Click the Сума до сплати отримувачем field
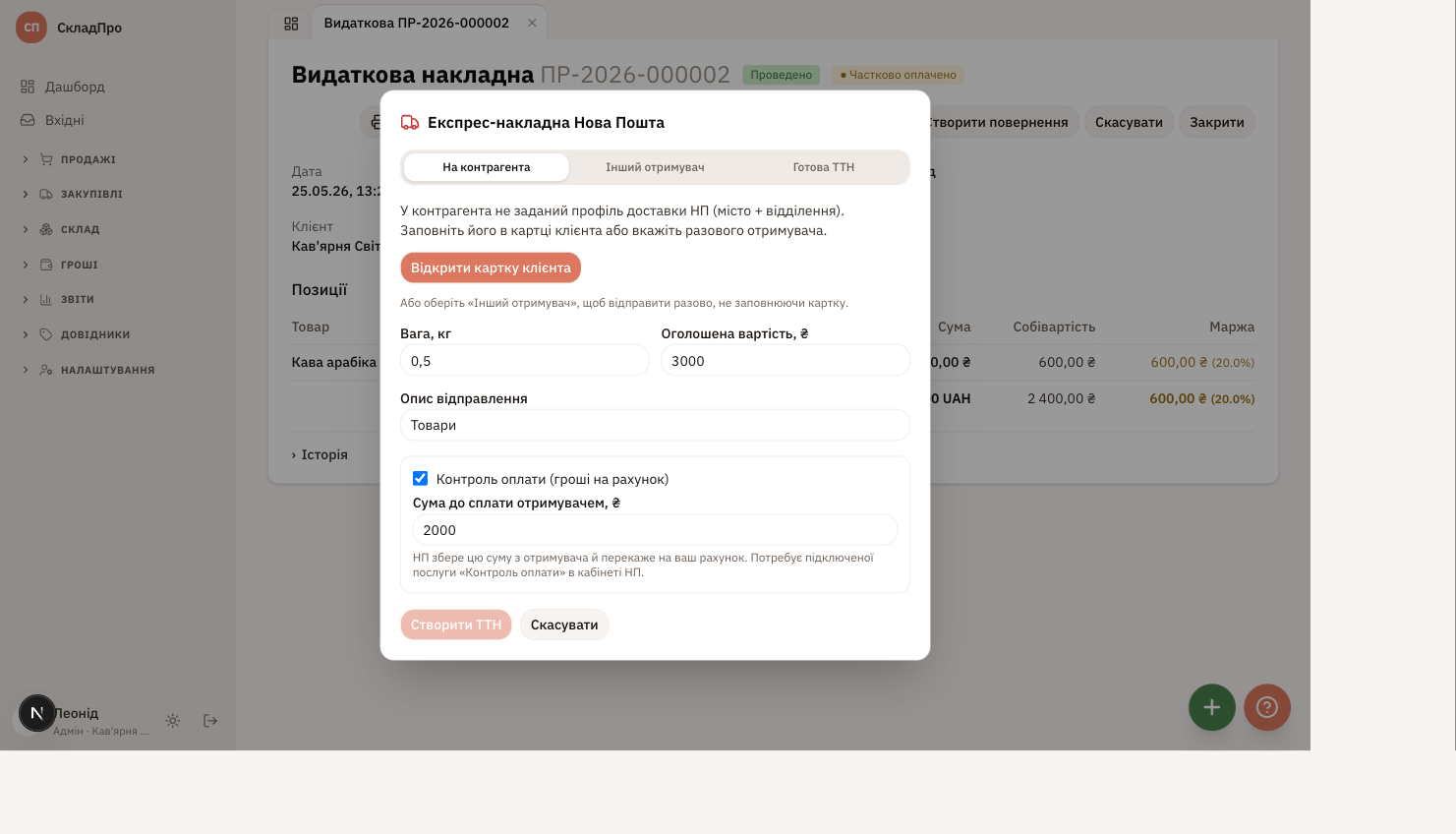1456x834 pixels. click(x=655, y=530)
